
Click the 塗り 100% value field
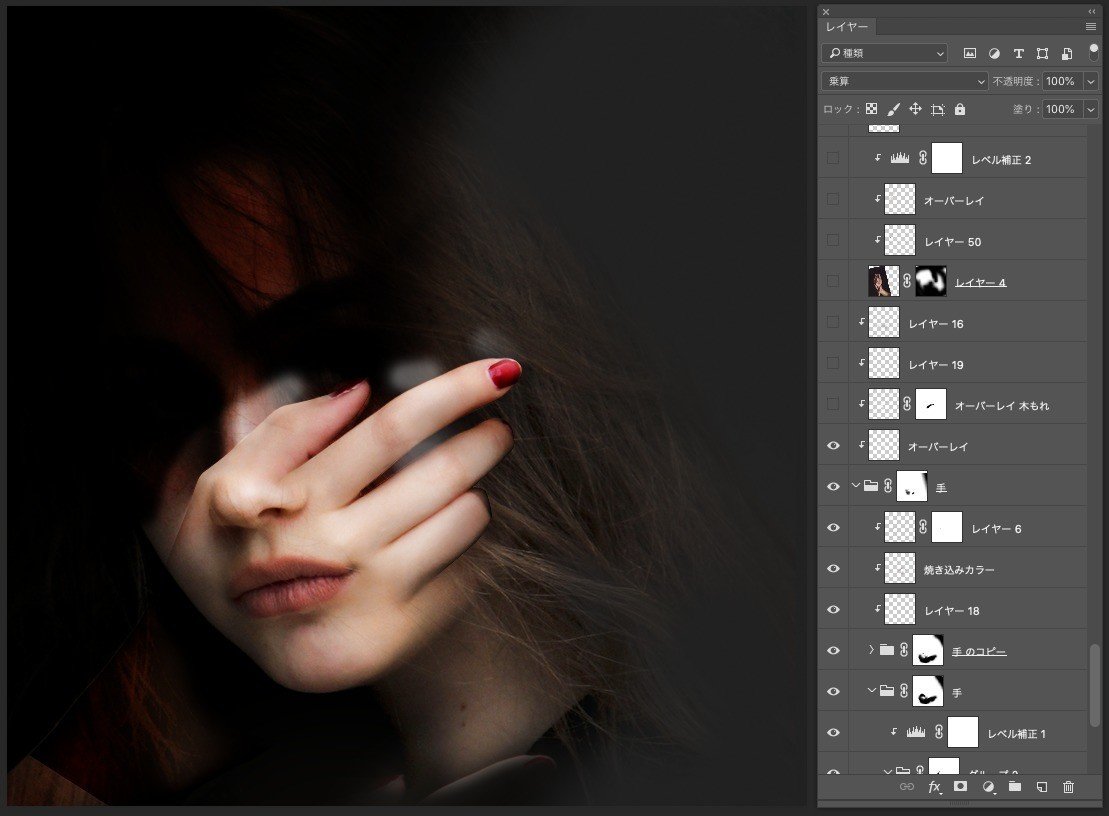tap(1062, 109)
